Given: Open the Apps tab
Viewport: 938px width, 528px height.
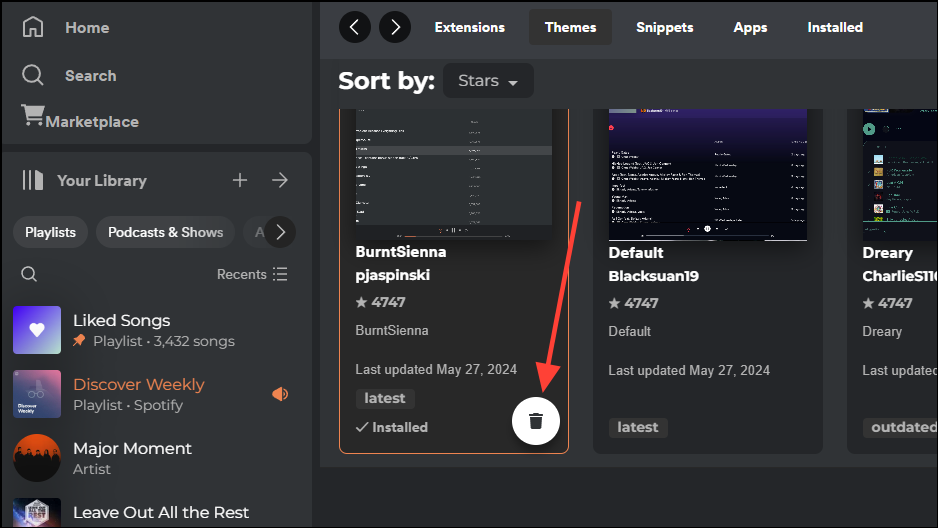Looking at the screenshot, I should tap(750, 28).
